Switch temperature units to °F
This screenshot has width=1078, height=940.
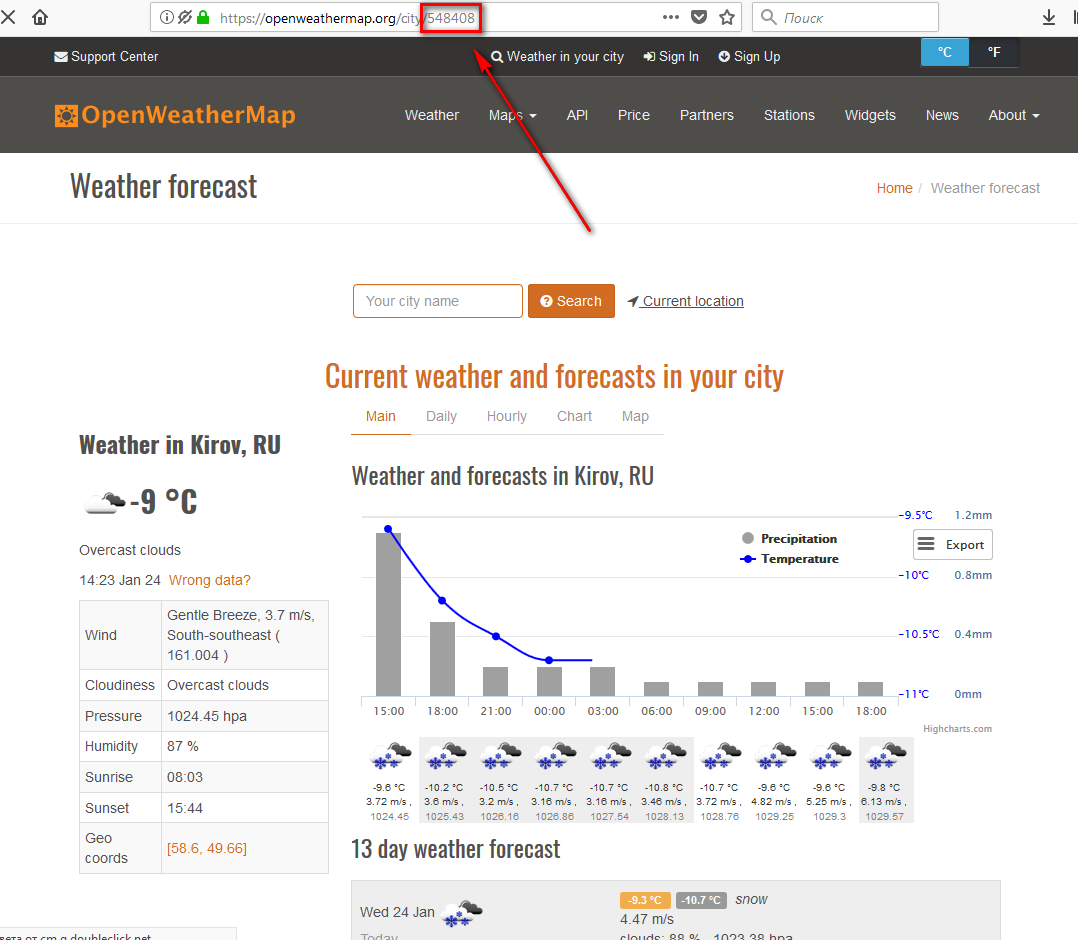point(993,52)
